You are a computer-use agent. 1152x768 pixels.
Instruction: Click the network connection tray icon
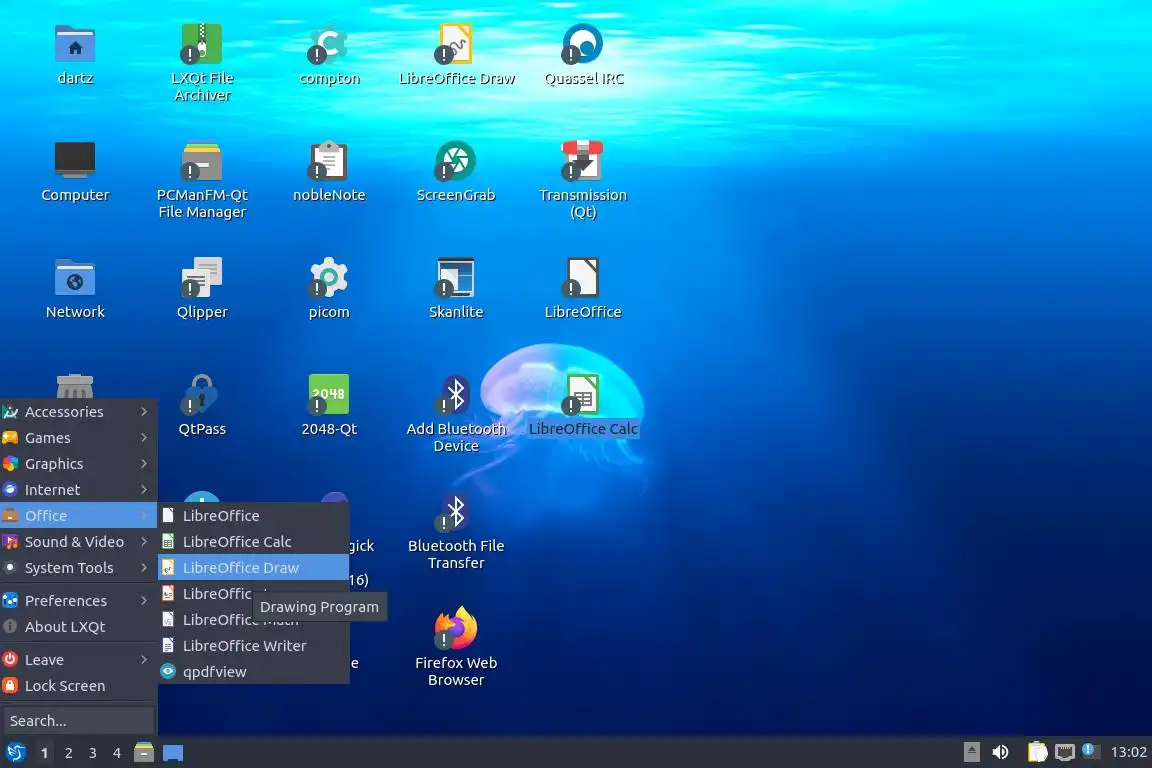pyautogui.click(x=1065, y=752)
